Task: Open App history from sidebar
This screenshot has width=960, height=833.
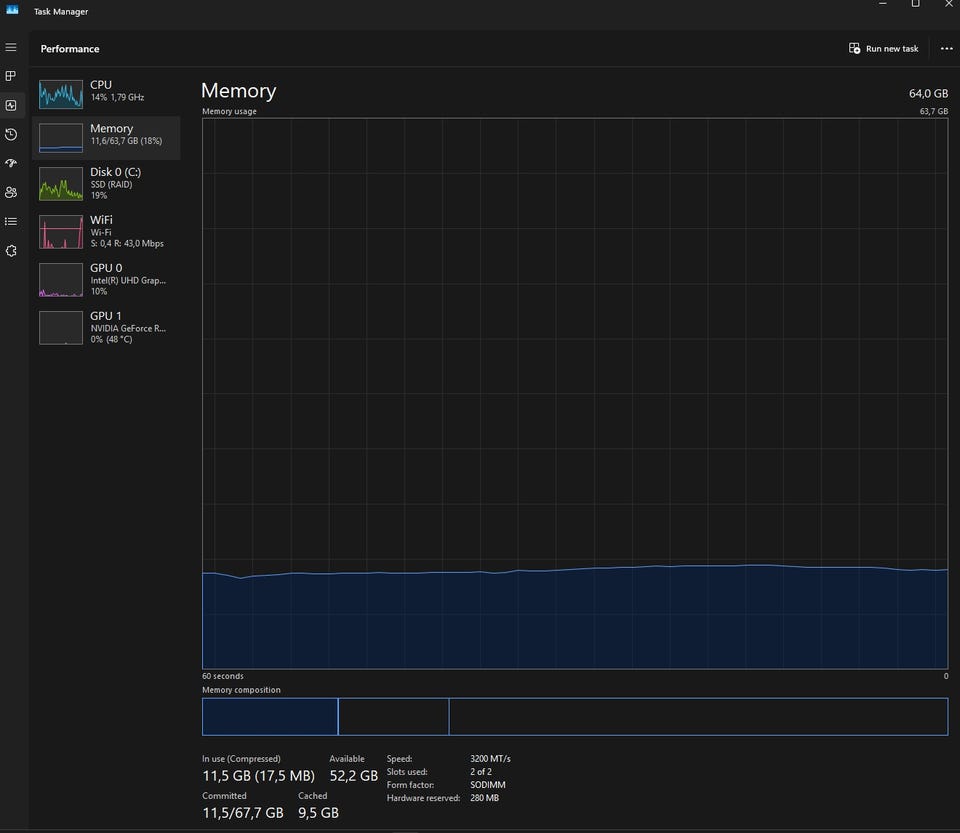Action: [x=11, y=134]
